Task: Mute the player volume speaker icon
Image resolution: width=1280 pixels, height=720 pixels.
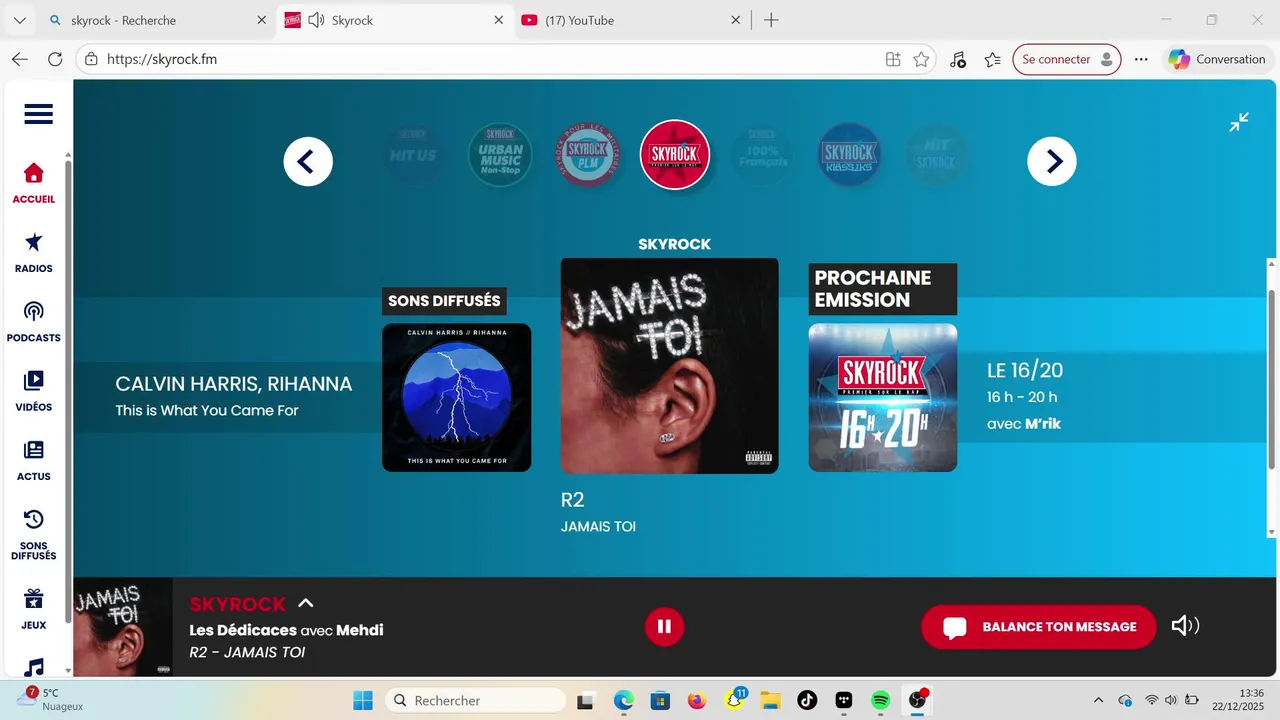Action: tap(1185, 626)
